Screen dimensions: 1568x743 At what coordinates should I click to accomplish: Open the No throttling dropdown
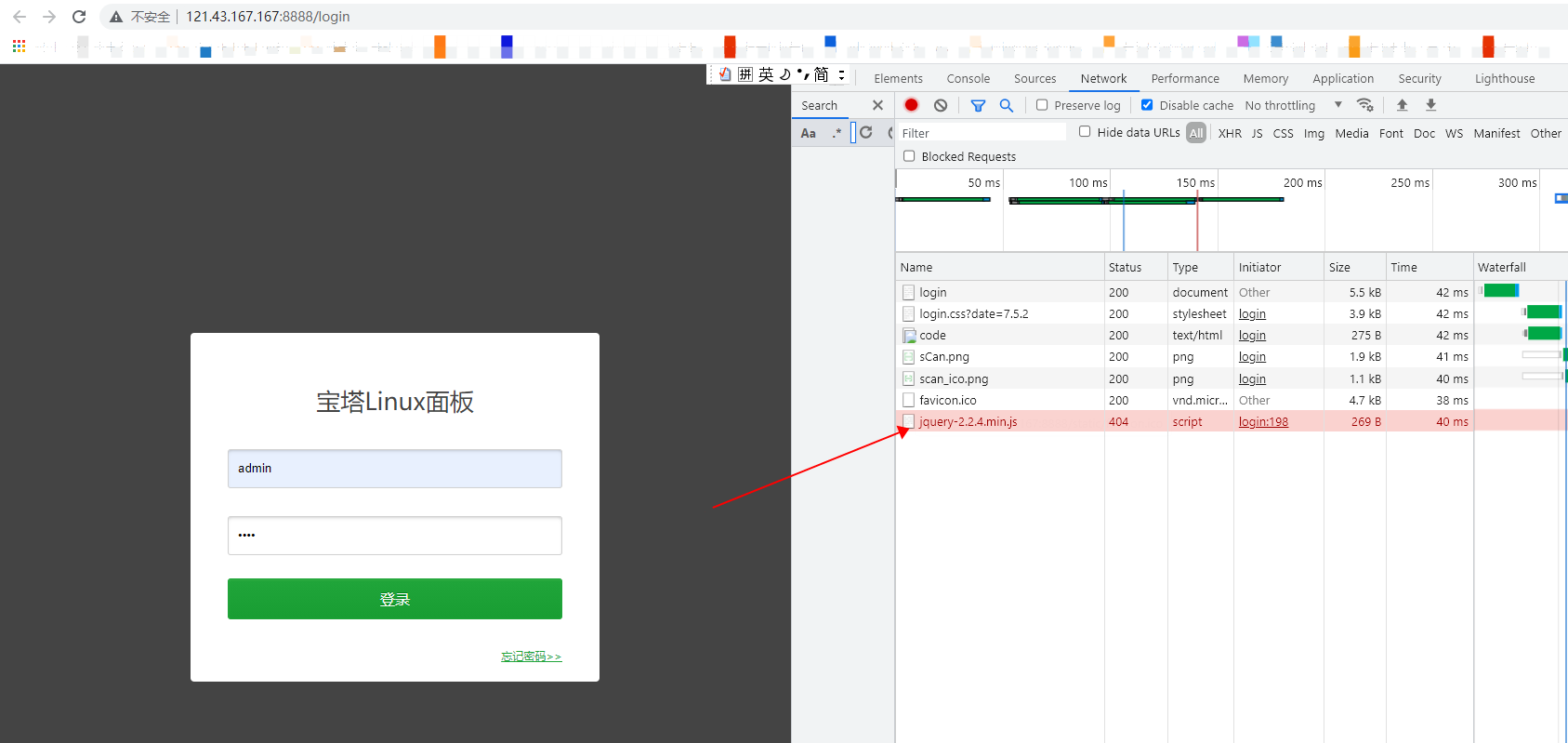point(1294,105)
